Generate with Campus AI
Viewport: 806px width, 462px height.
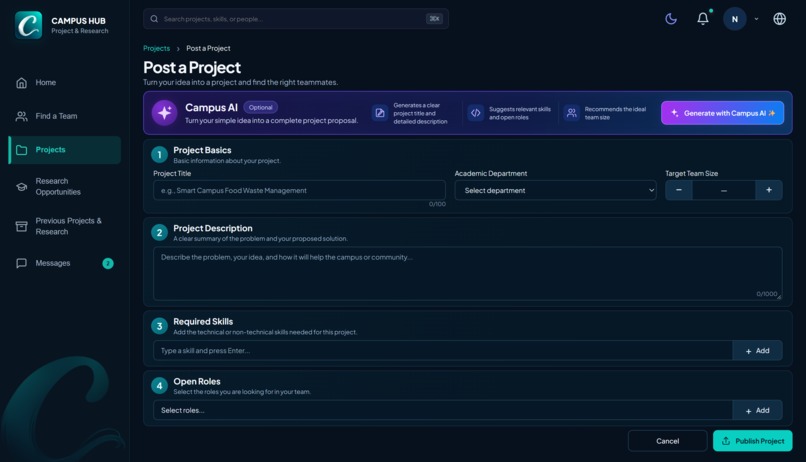tap(722, 113)
